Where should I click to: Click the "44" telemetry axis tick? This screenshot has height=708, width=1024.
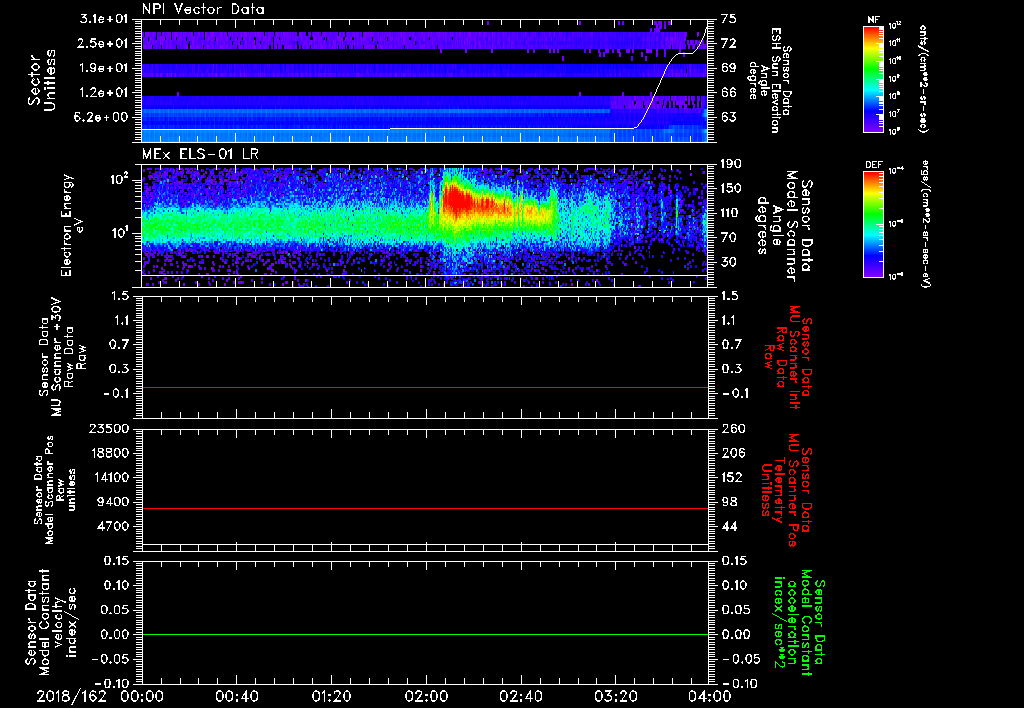(729, 526)
